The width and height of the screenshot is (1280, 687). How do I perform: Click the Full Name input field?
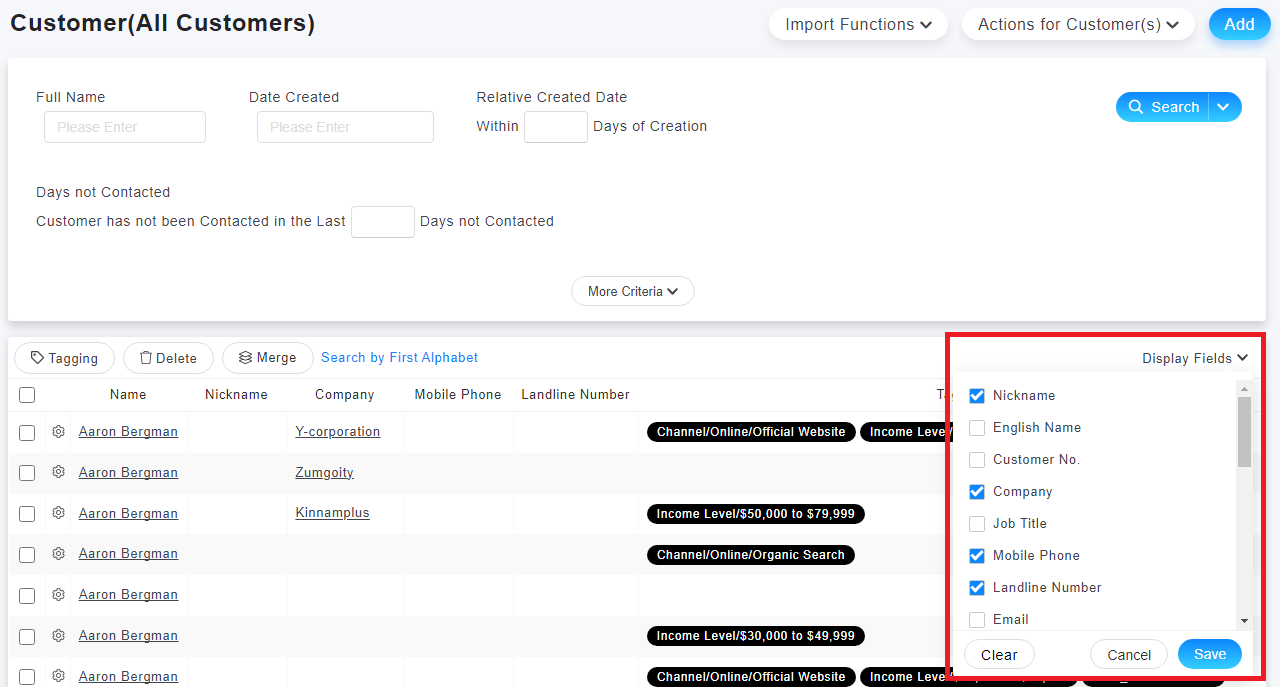click(125, 127)
